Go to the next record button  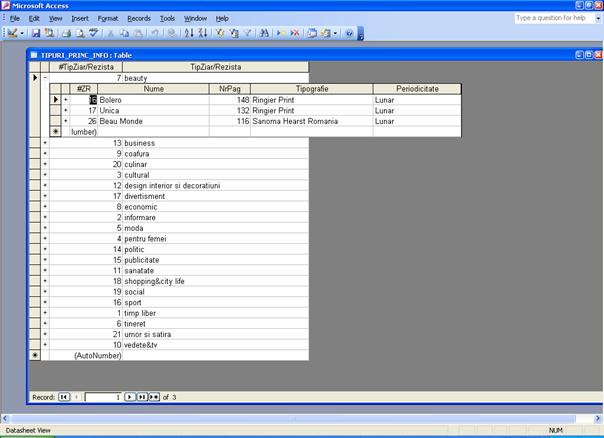pos(129,397)
